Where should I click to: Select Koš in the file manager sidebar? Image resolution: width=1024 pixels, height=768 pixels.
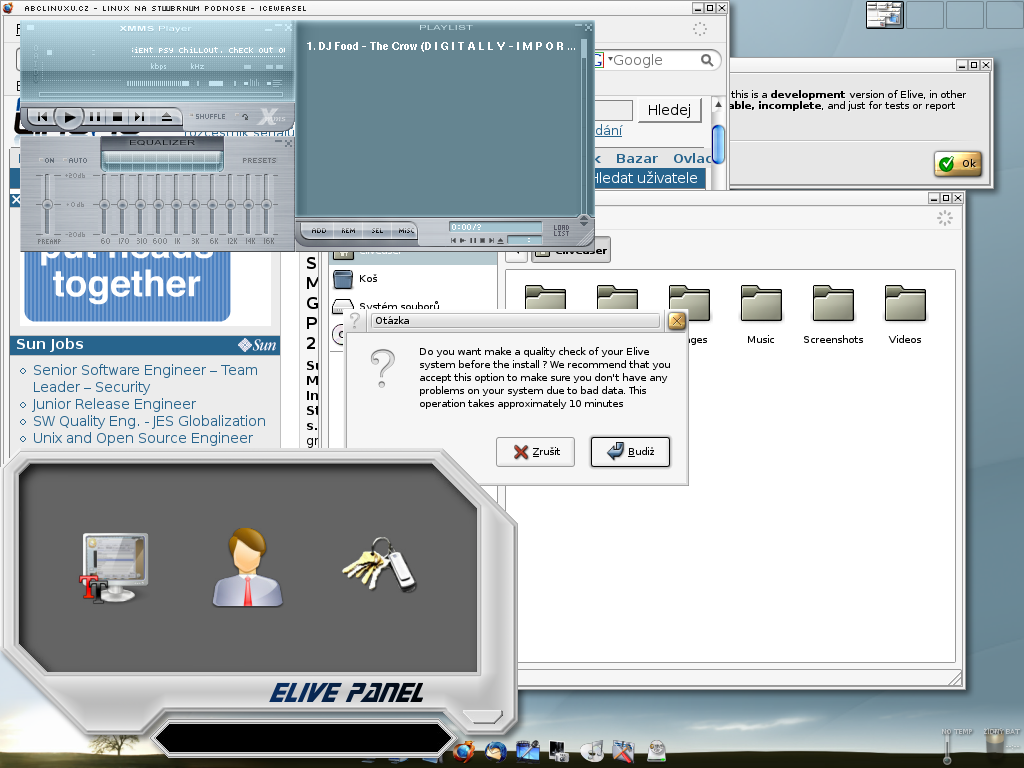click(x=367, y=279)
